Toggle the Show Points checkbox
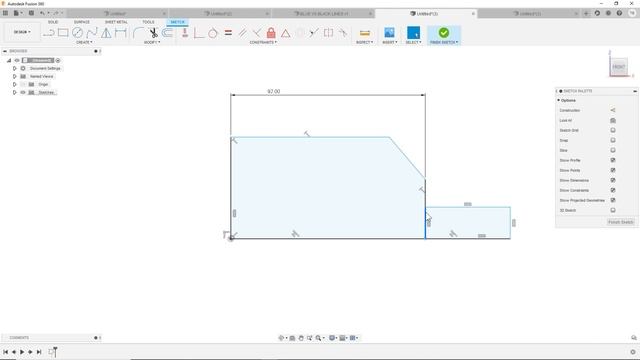The image size is (640, 360). point(613,170)
